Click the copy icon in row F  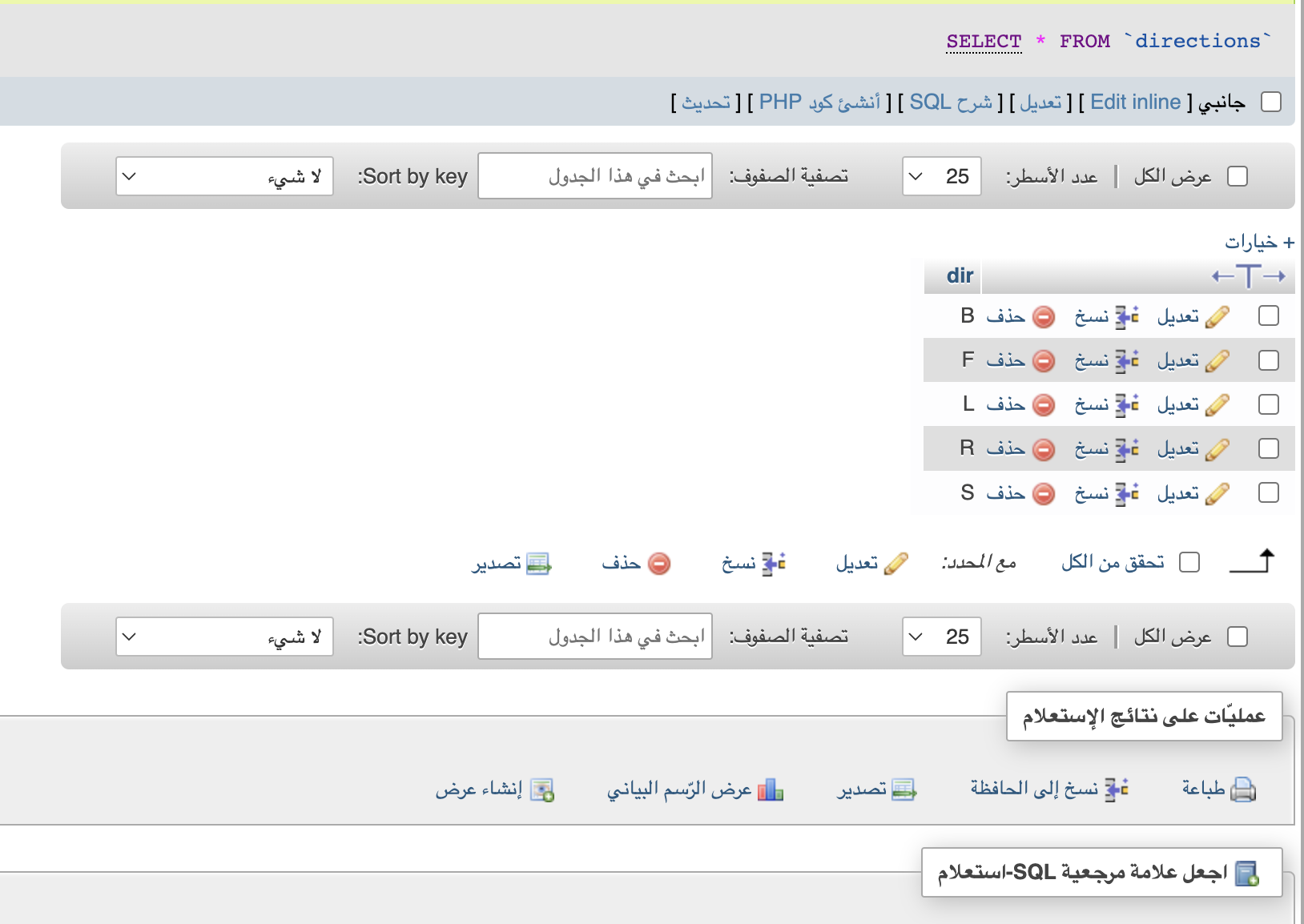pos(1127,361)
